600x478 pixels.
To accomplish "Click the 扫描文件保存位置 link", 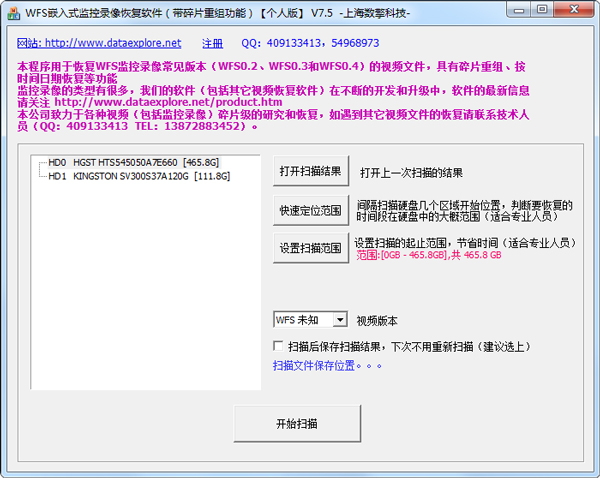I will [327, 366].
